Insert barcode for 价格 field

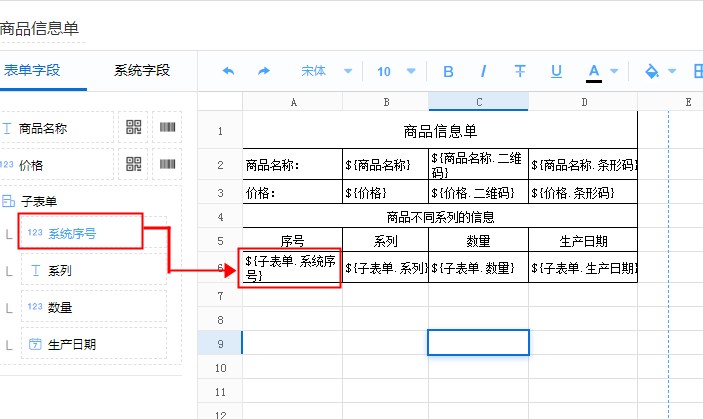(165, 164)
